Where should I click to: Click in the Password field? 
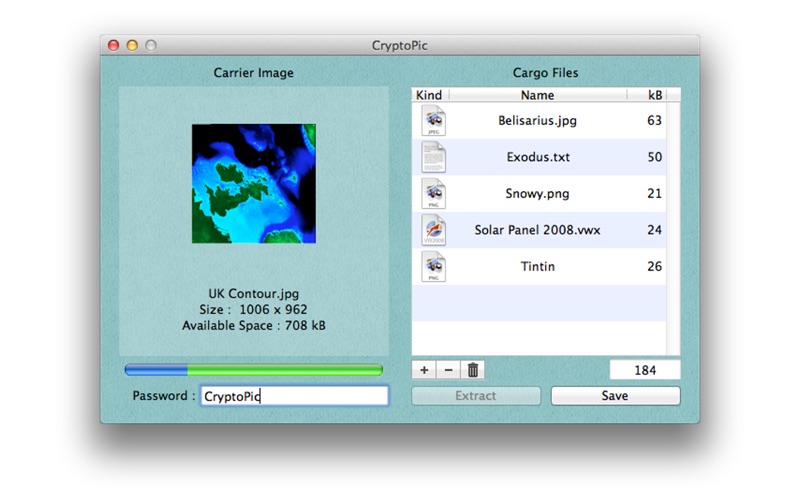tap(294, 396)
